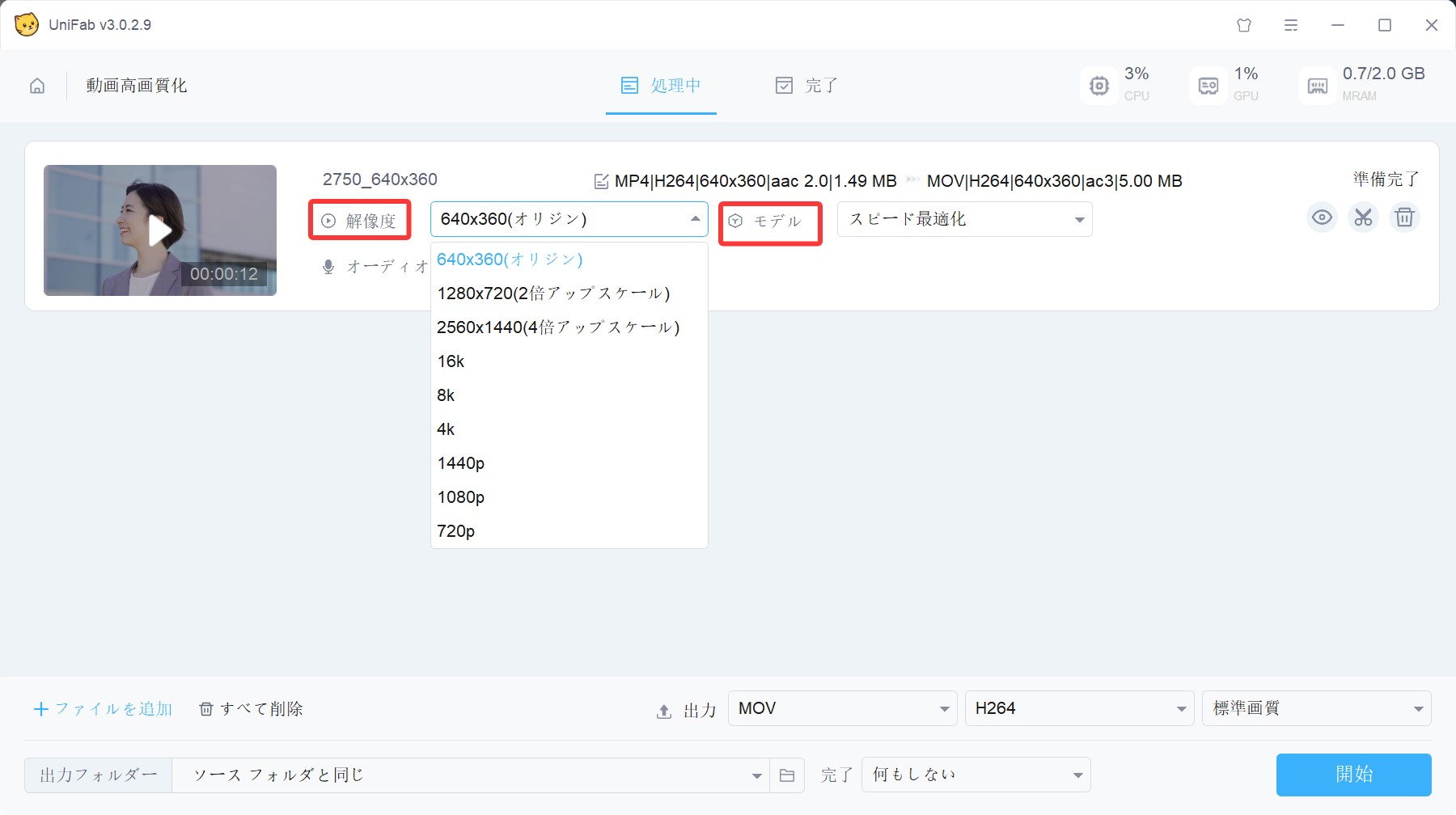
Task: Check GPU usage via the GPU status icon
Action: [1208, 85]
